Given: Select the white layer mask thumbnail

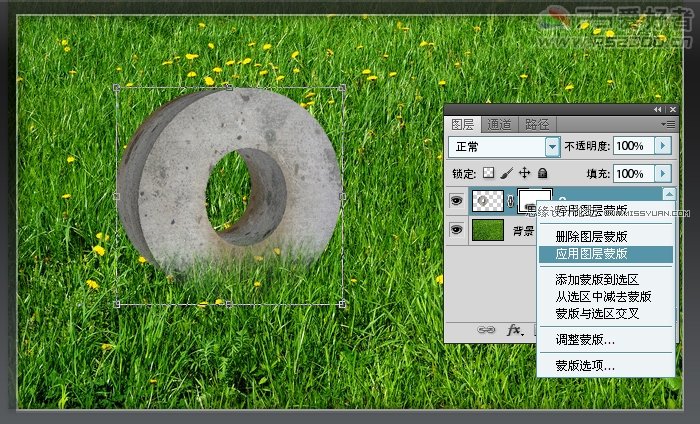Looking at the screenshot, I should click(x=534, y=201).
